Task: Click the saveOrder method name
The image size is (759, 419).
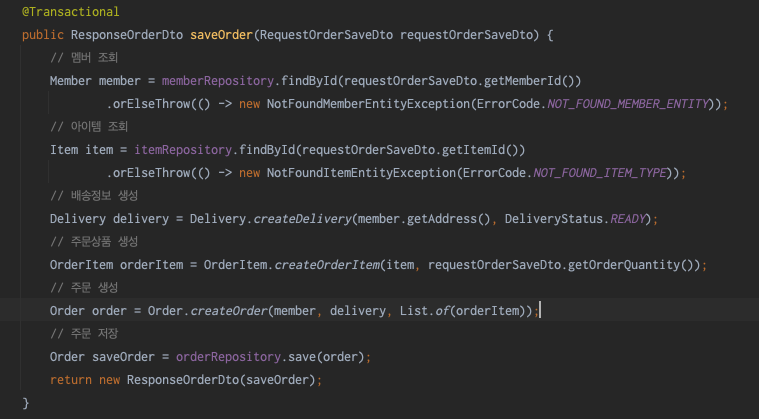Action: coord(221,35)
